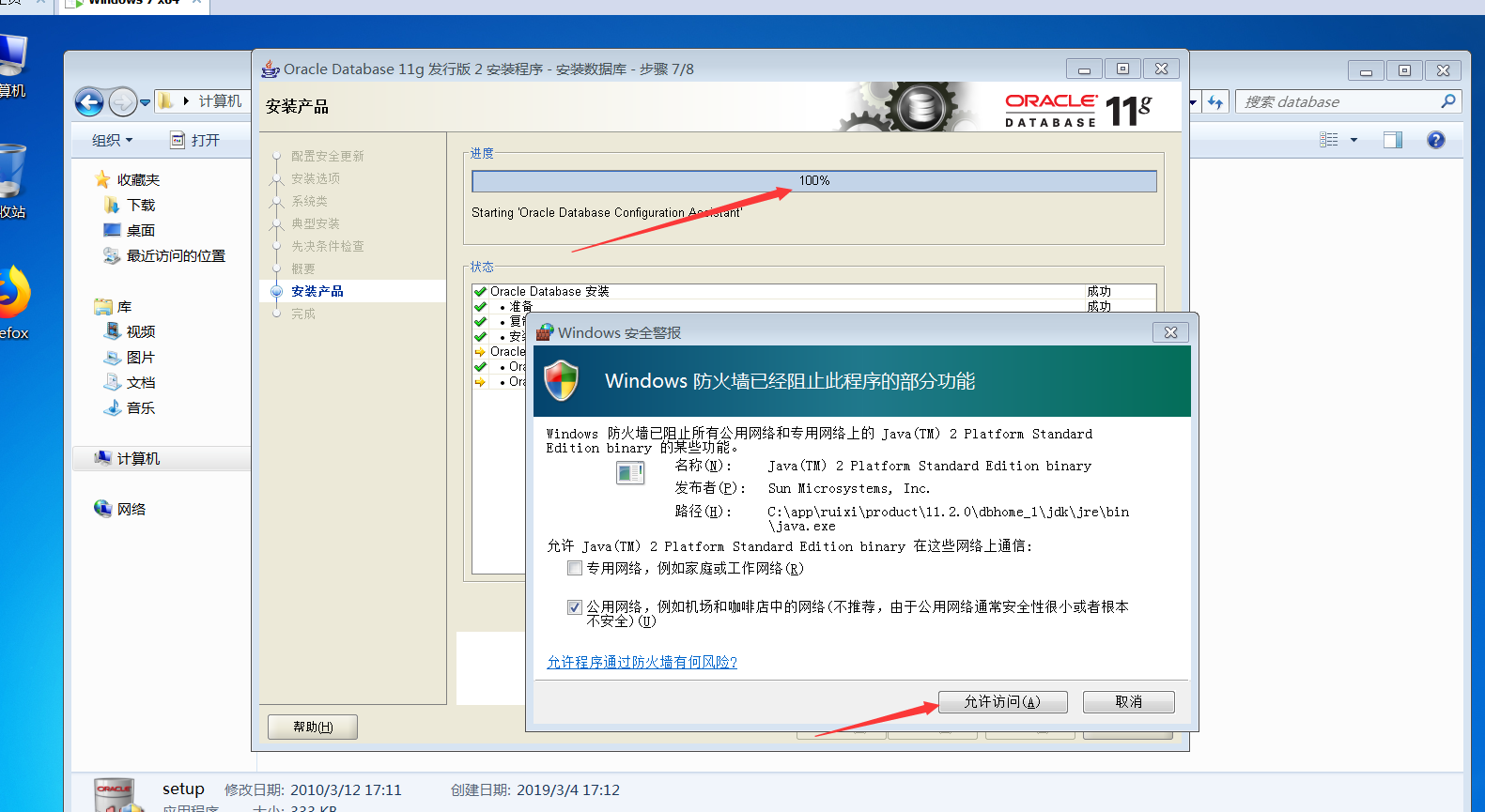Screen dimensions: 1485x812
Task: Open the address bar history dropdown
Action: [1194, 101]
